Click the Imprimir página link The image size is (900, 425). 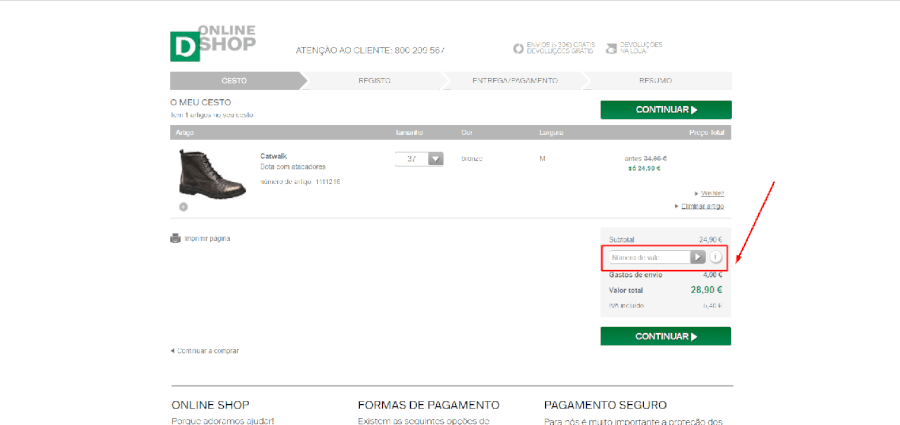click(207, 238)
